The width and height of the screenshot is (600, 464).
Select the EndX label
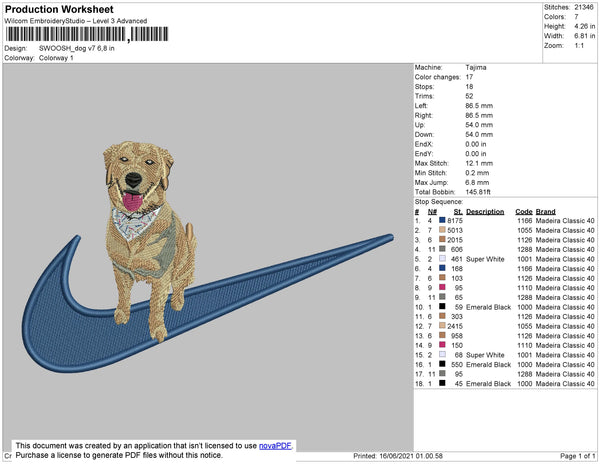(424, 144)
